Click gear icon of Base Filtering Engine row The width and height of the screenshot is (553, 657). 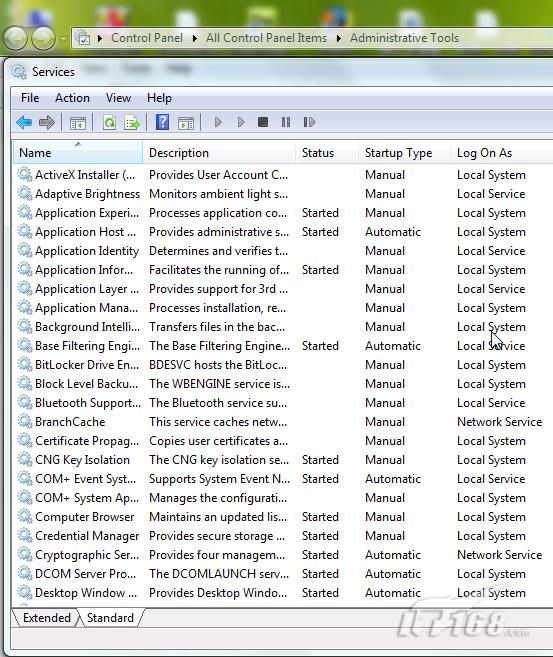(x=25, y=345)
